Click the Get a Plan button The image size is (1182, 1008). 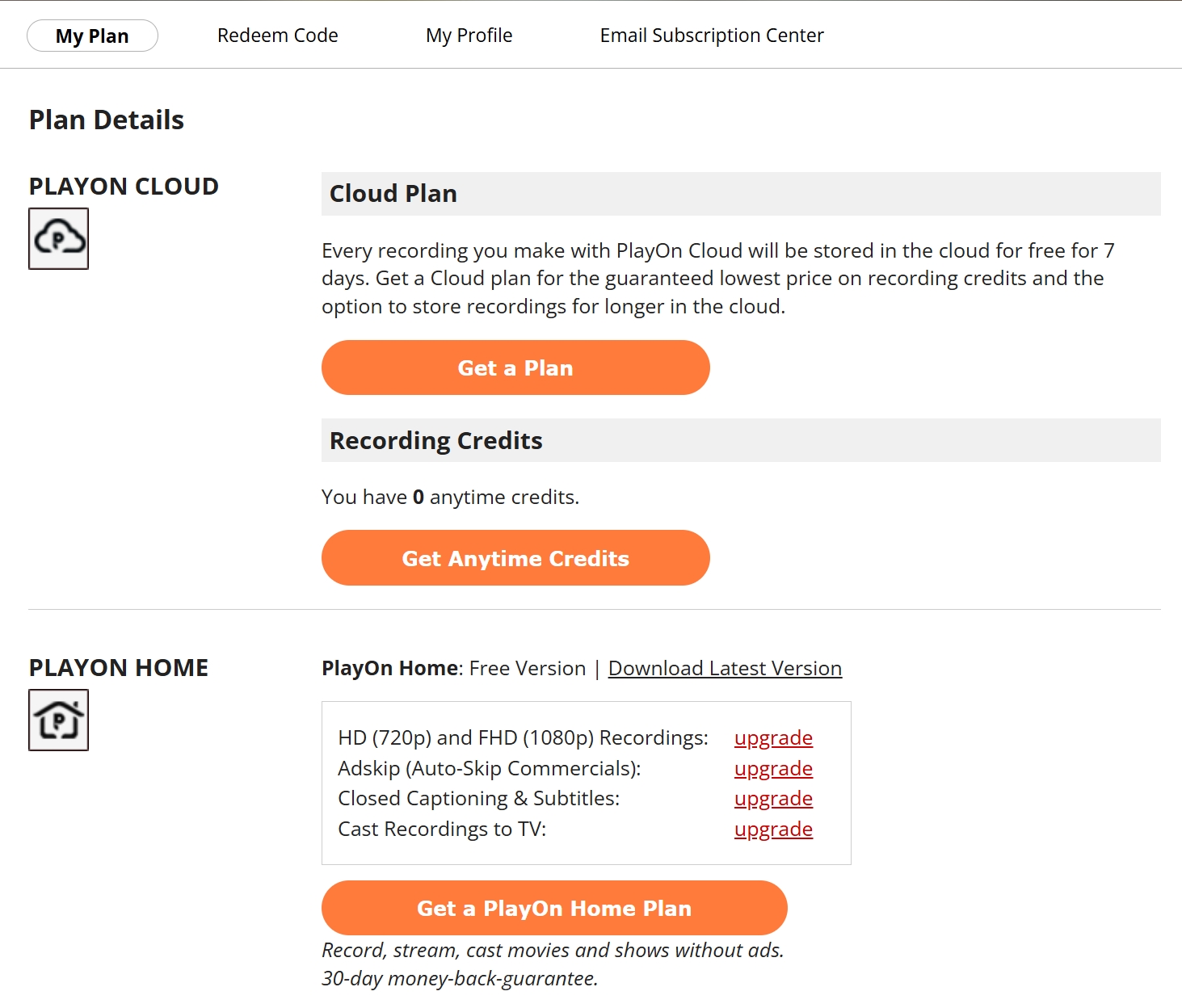pos(515,367)
